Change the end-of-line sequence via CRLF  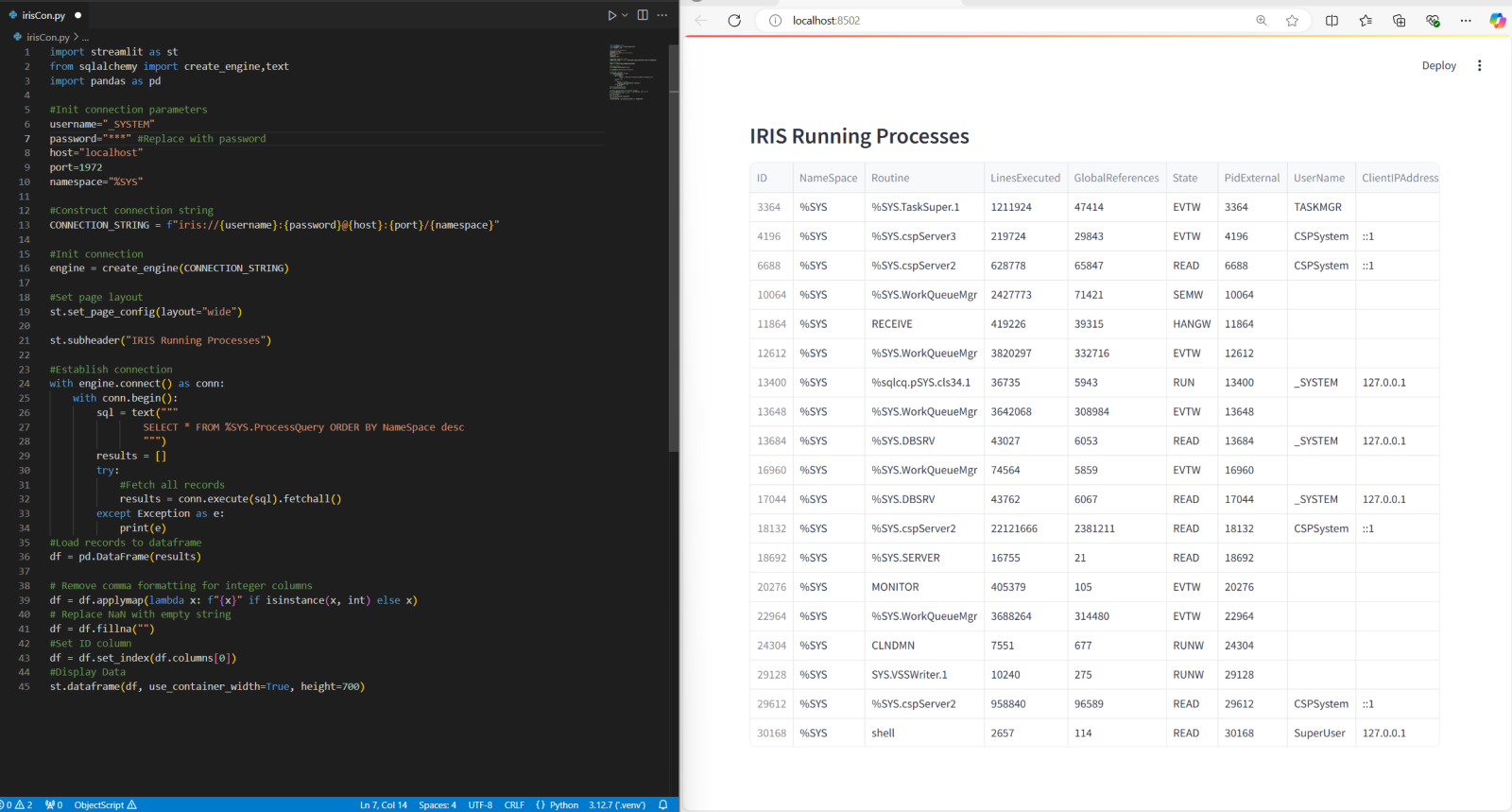[x=514, y=805]
